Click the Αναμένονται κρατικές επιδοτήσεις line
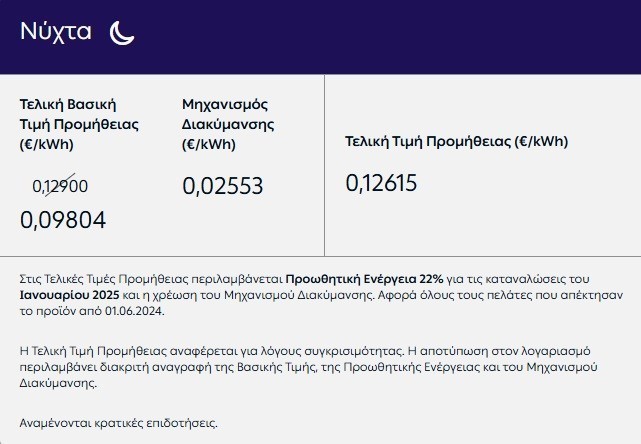This screenshot has height=444, width=641. (x=118, y=423)
